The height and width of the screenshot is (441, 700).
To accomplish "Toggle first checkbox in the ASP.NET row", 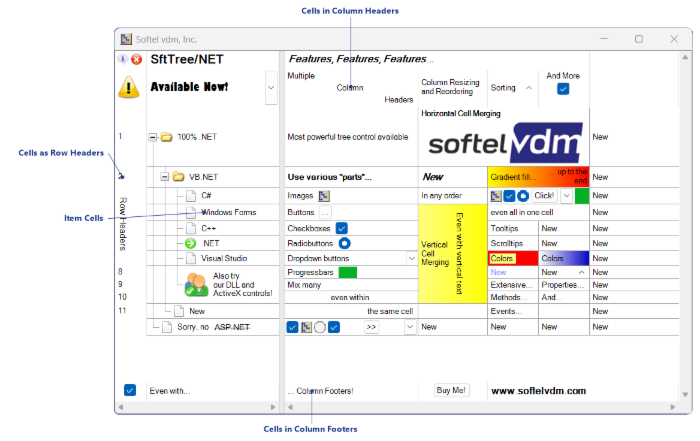I will [x=292, y=327].
